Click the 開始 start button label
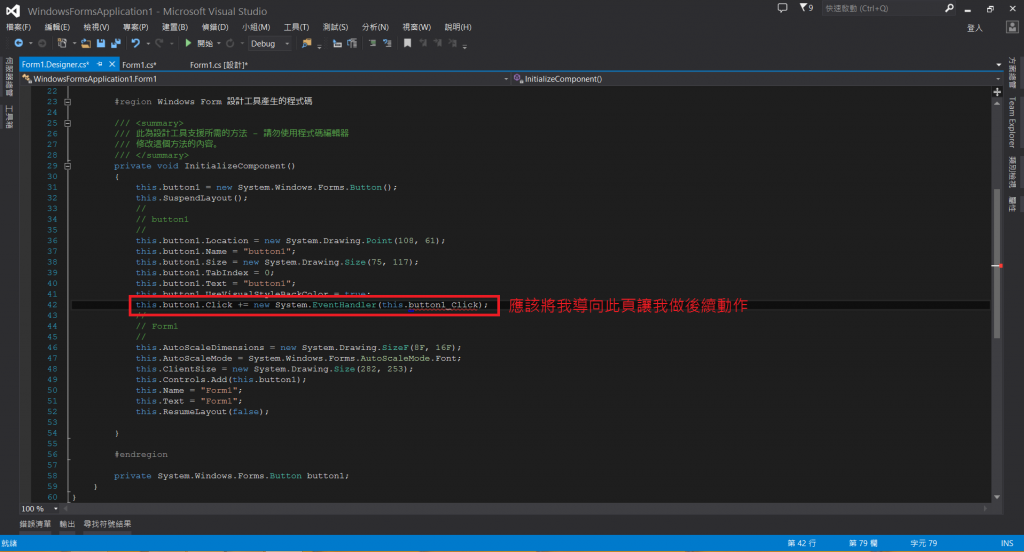The image size is (1024, 552). point(205,44)
